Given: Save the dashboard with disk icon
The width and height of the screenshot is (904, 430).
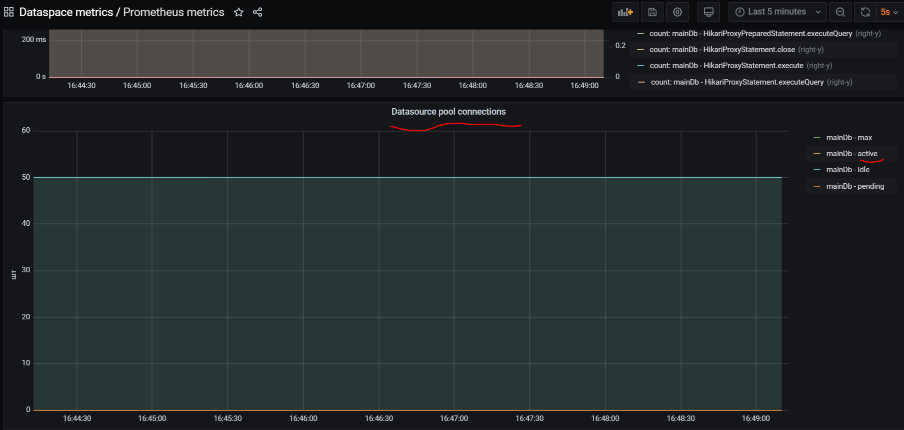Looking at the screenshot, I should (x=652, y=12).
